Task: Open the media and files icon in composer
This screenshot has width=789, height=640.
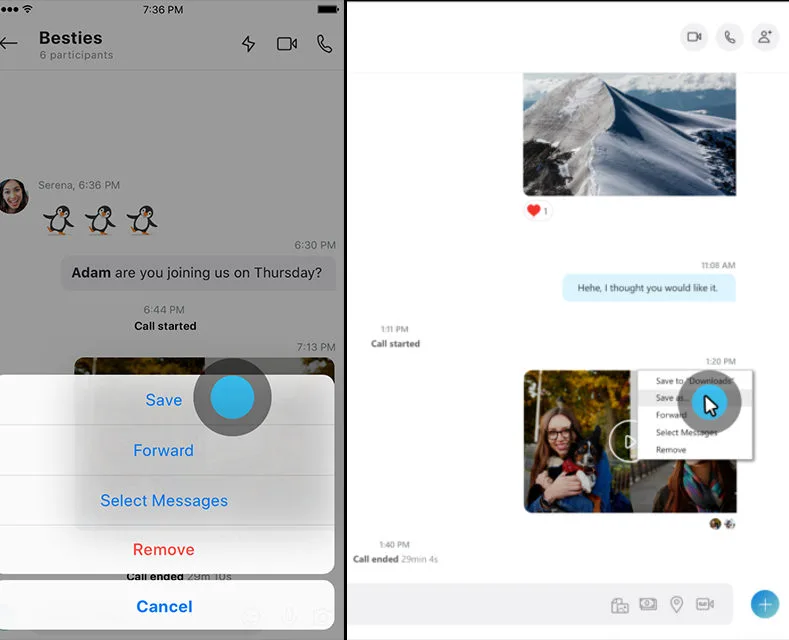Action: pos(619,605)
